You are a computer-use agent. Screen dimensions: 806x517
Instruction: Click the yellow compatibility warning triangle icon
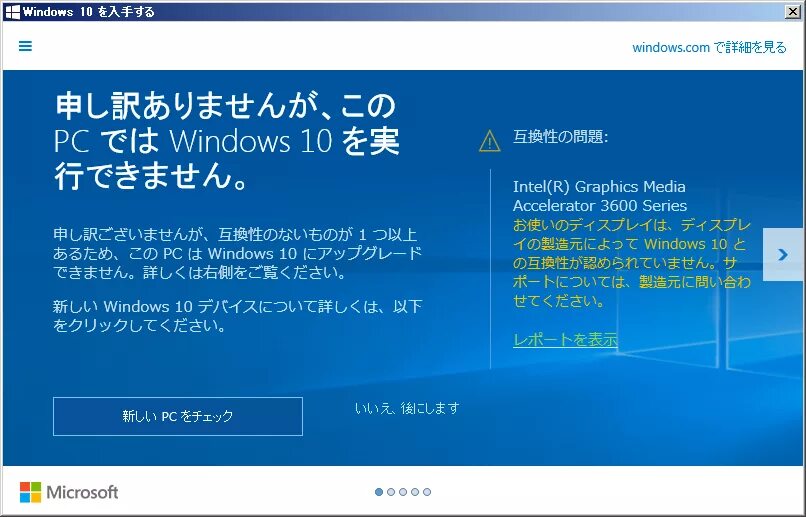click(489, 141)
